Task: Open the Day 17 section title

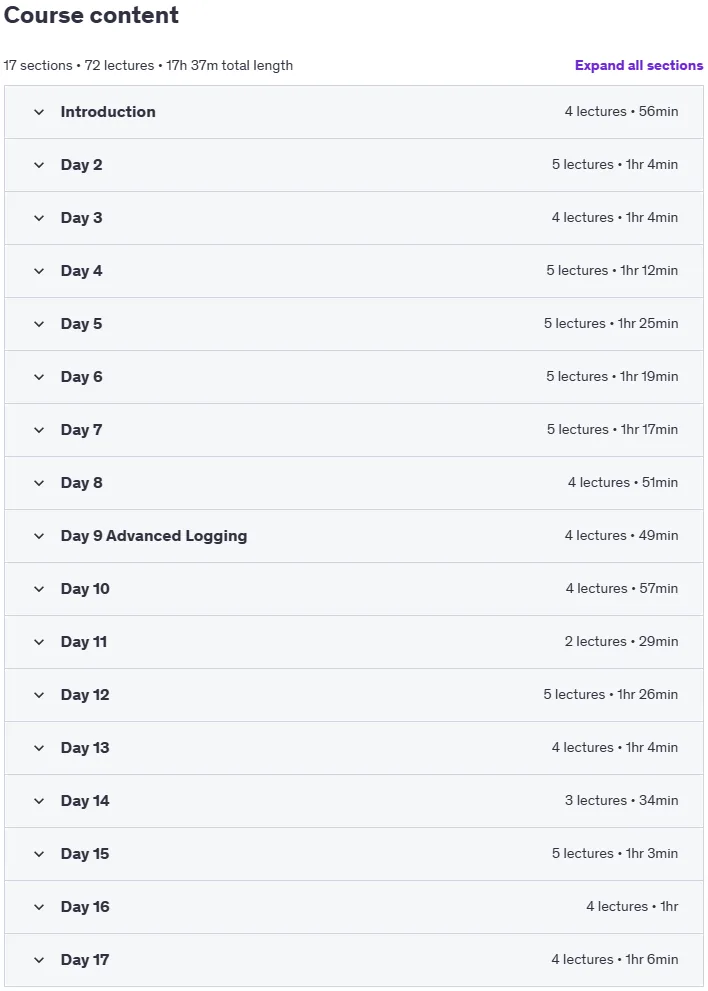Action: pyautogui.click(x=85, y=960)
